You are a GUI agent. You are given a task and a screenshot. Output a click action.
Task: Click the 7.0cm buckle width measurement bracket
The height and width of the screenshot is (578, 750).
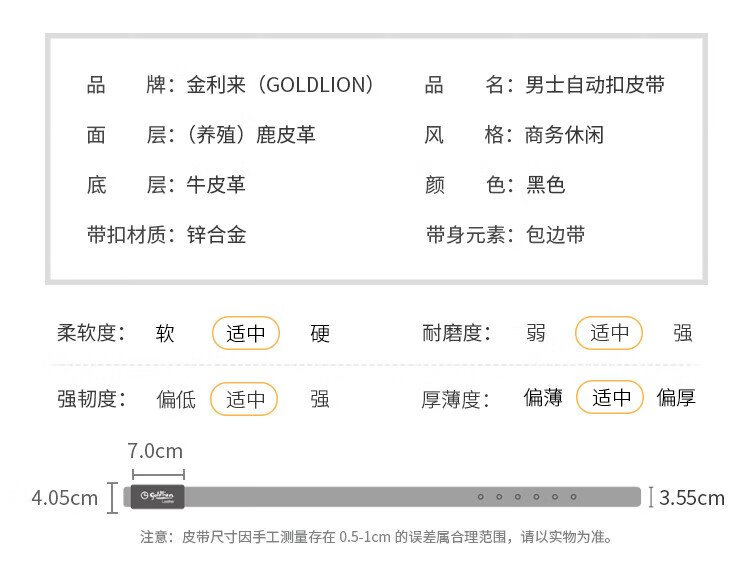coord(158,474)
